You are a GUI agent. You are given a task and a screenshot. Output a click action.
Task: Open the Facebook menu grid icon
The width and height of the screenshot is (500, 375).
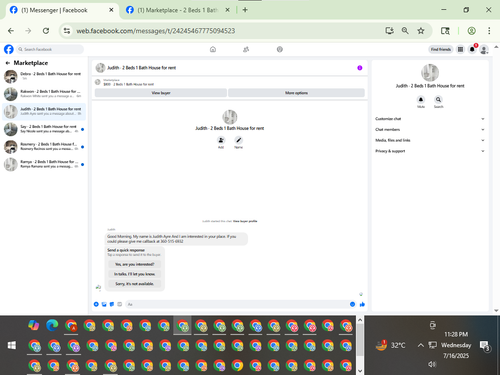point(460,49)
